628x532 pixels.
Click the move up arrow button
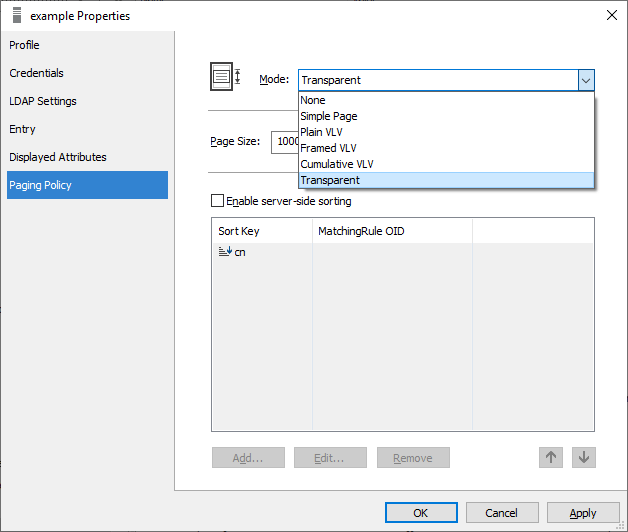[x=550, y=457]
